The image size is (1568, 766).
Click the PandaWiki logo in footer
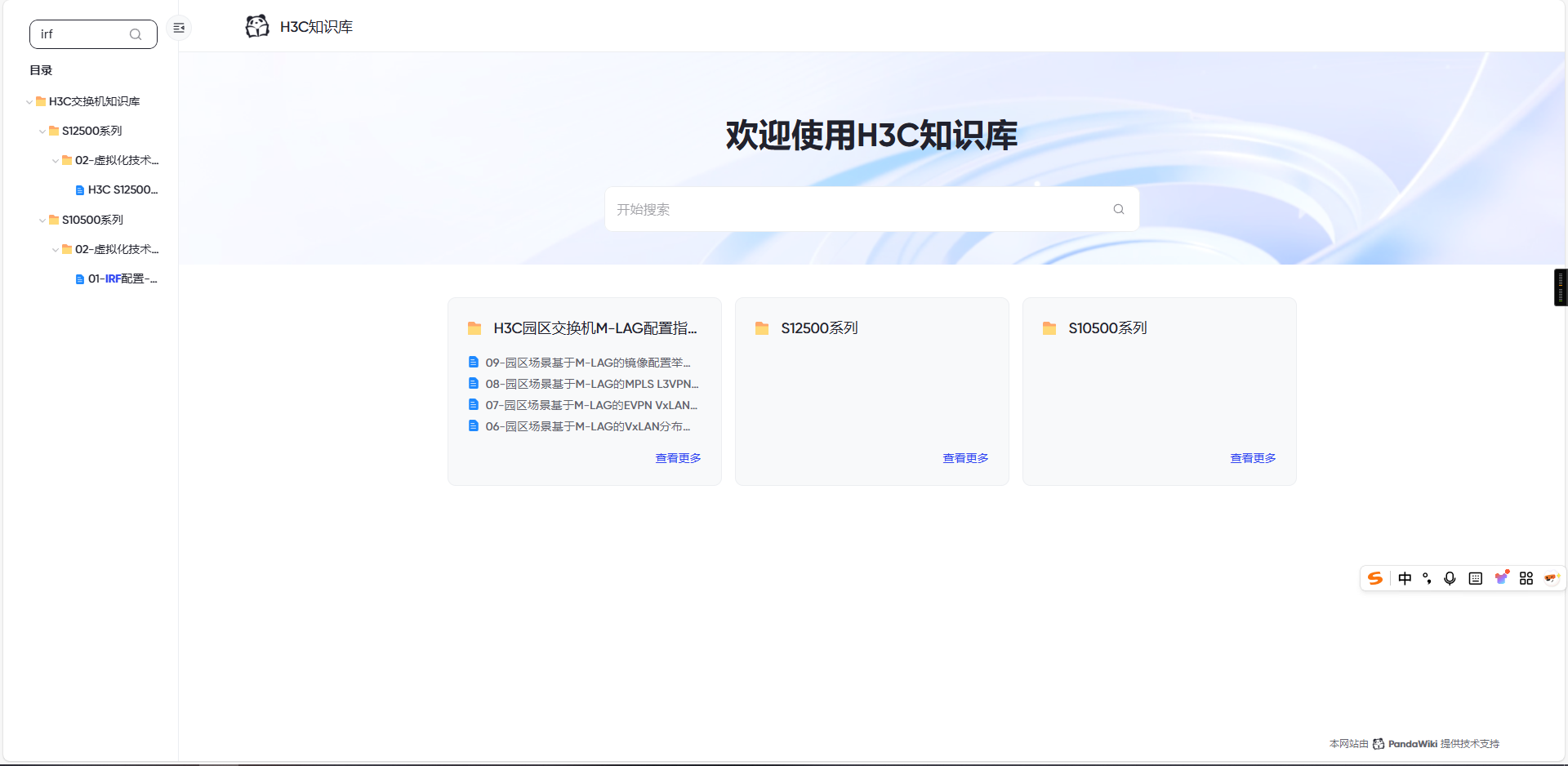pyautogui.click(x=1379, y=744)
